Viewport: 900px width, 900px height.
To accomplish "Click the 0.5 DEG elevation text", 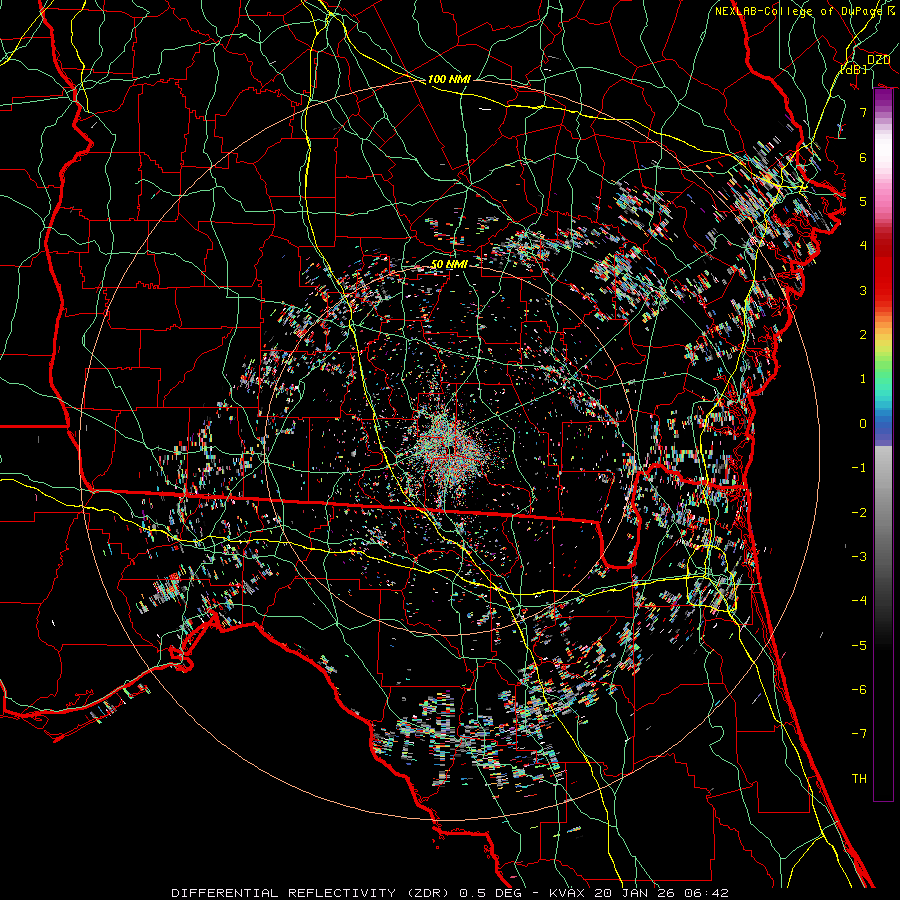I will click(x=490, y=893).
